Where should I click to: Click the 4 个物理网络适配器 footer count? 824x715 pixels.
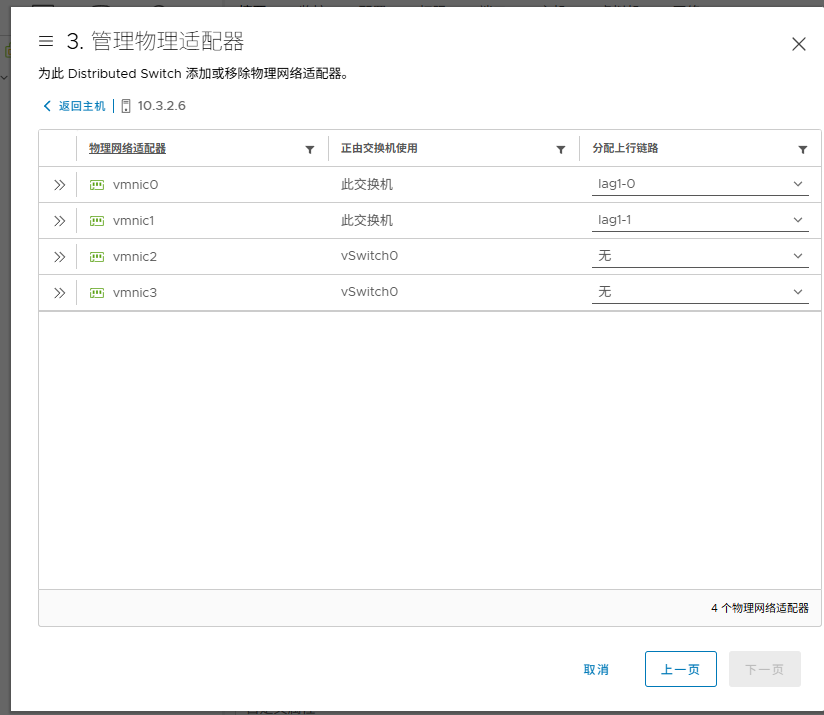coord(760,608)
